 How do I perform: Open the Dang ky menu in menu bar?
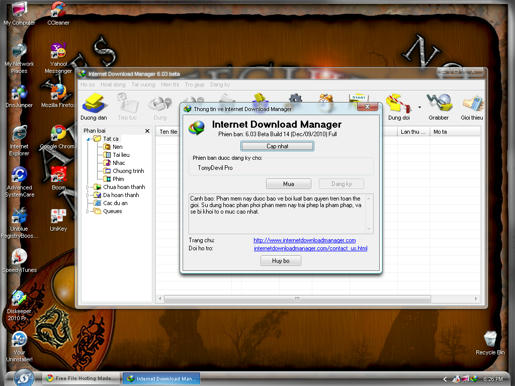coord(220,85)
